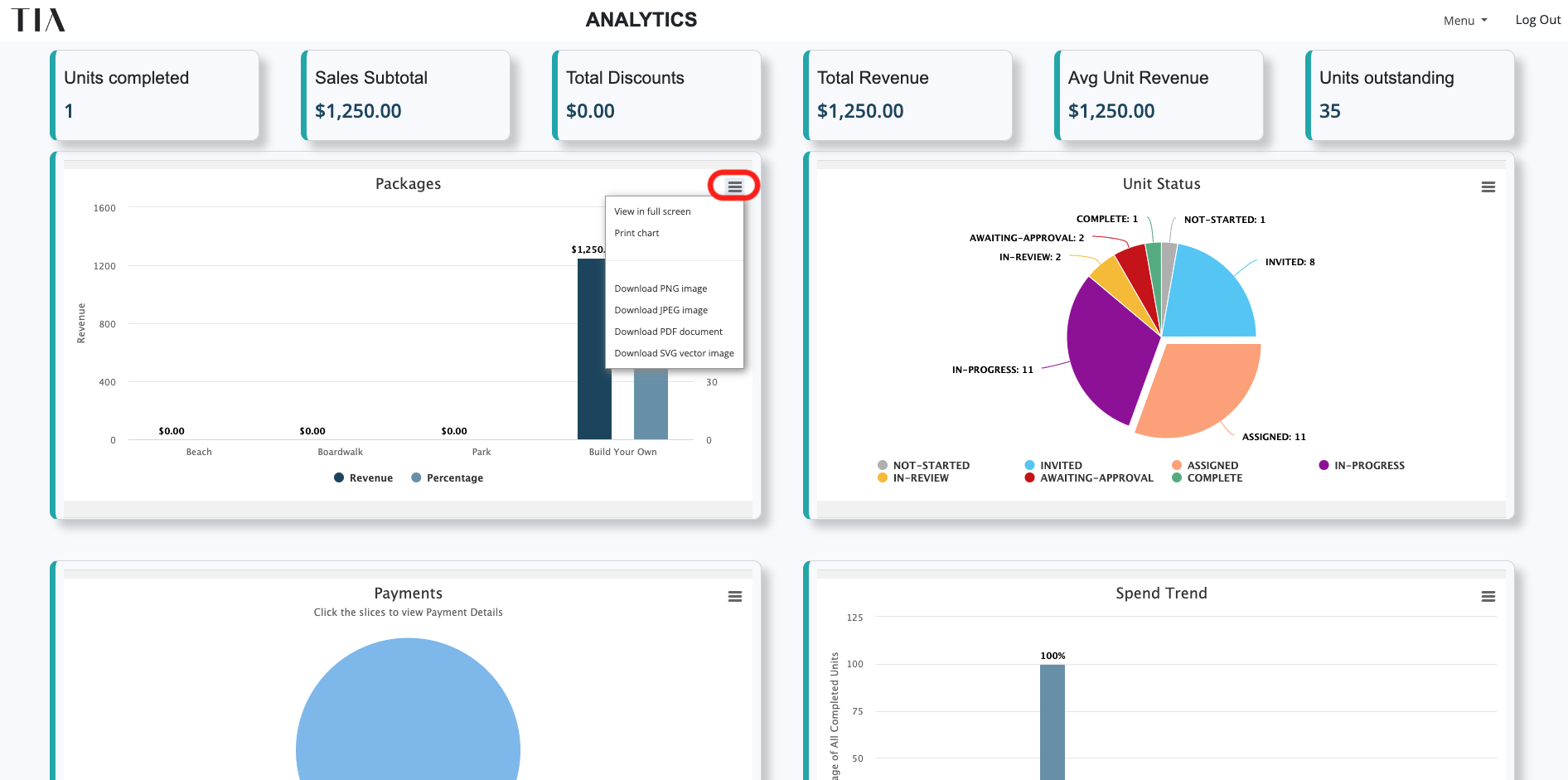
Task: Click the 'INVITED: 8' pie label
Action: [1290, 262]
